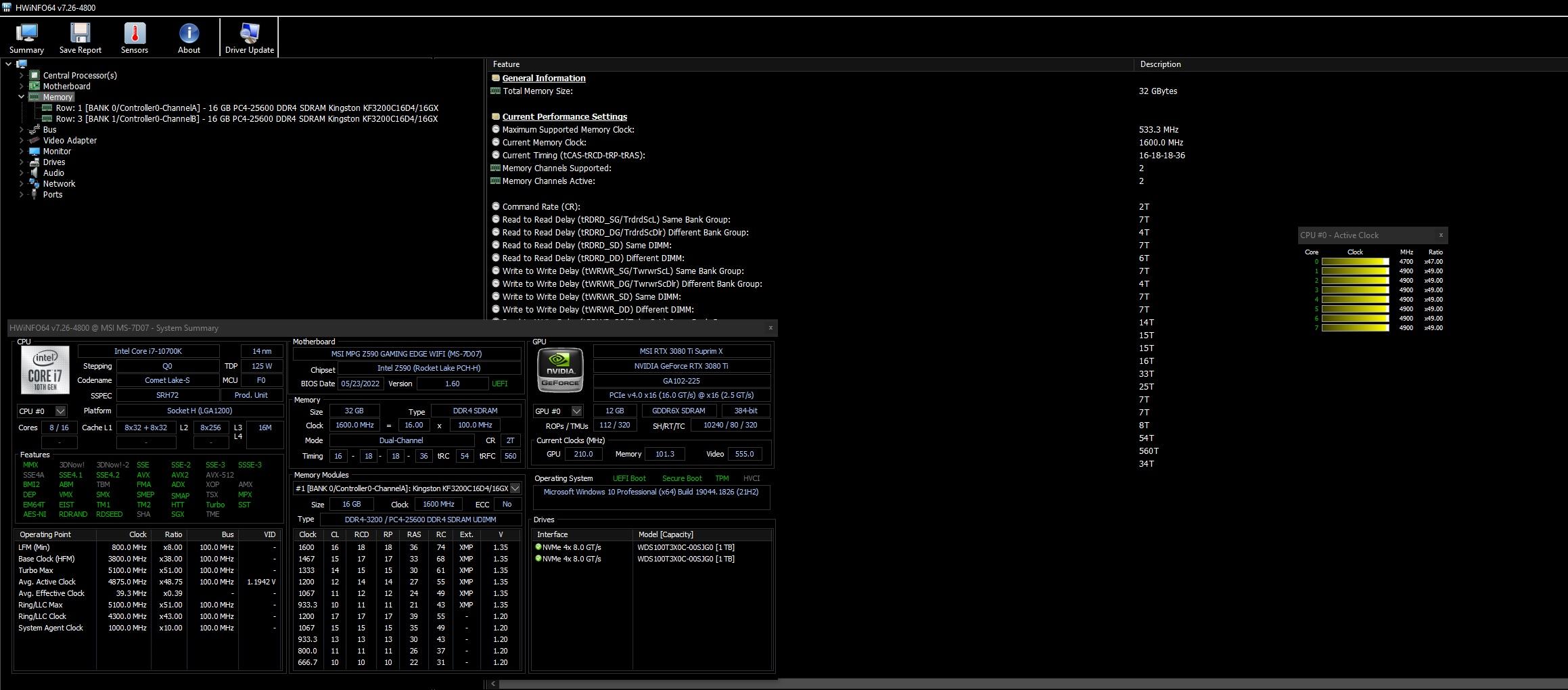Viewport: 1568px width, 690px height.
Task: Expand the Bus node arrow
Action: click(21, 129)
